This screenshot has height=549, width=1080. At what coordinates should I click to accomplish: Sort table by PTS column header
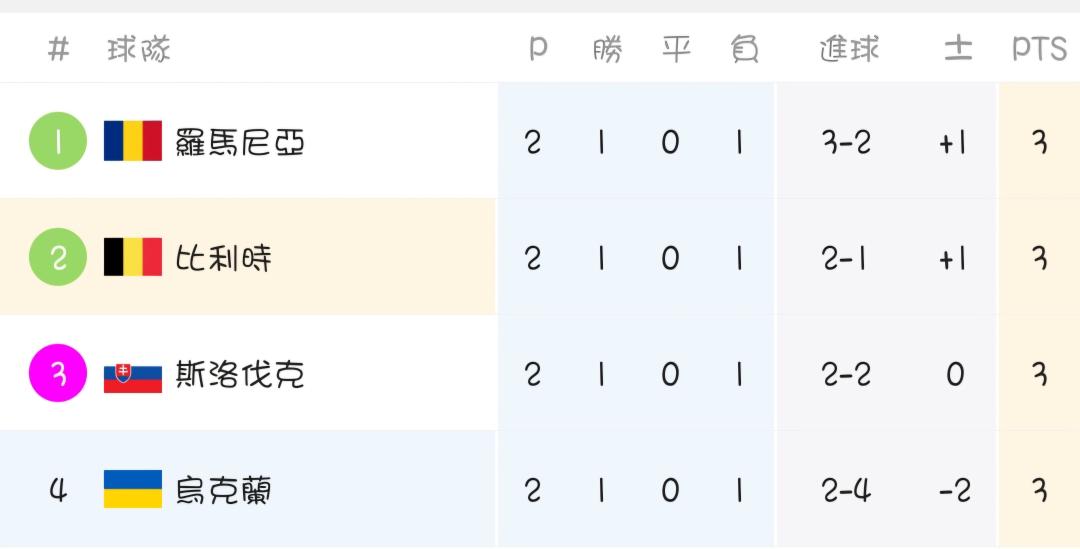[1039, 49]
